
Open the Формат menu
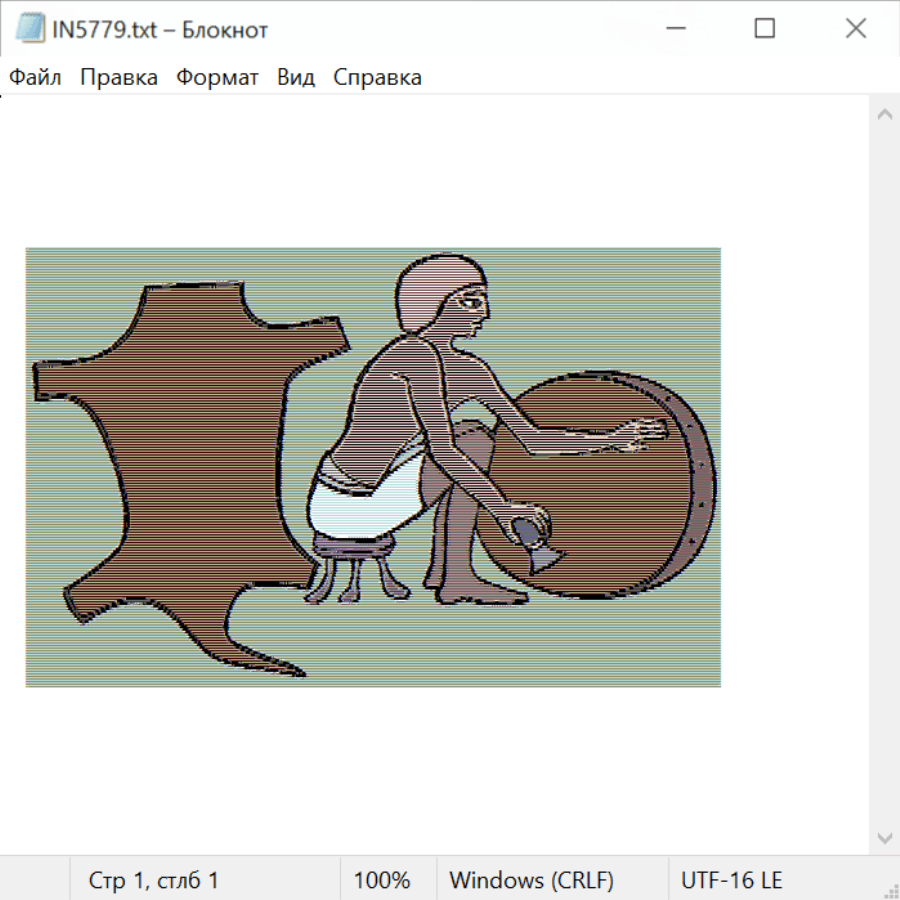[x=217, y=78]
